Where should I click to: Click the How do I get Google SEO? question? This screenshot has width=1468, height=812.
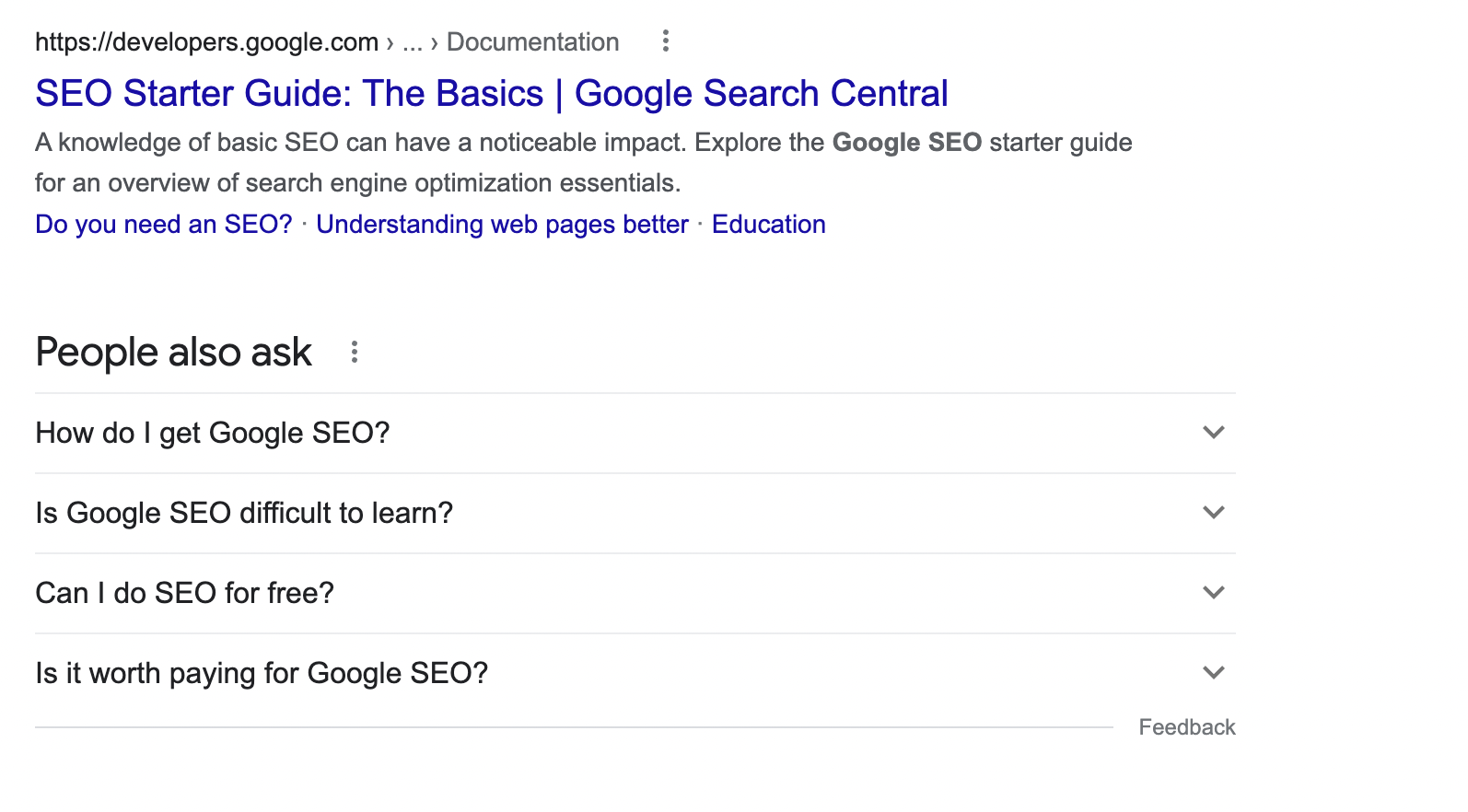pos(213,433)
